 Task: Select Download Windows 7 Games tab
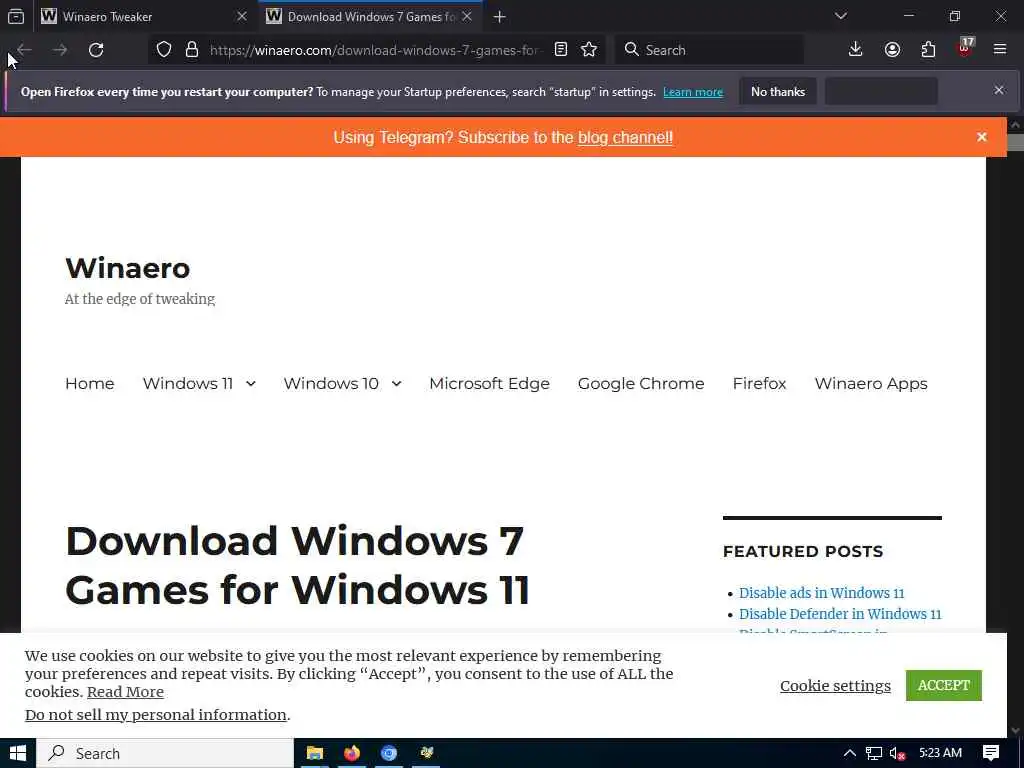(x=370, y=16)
